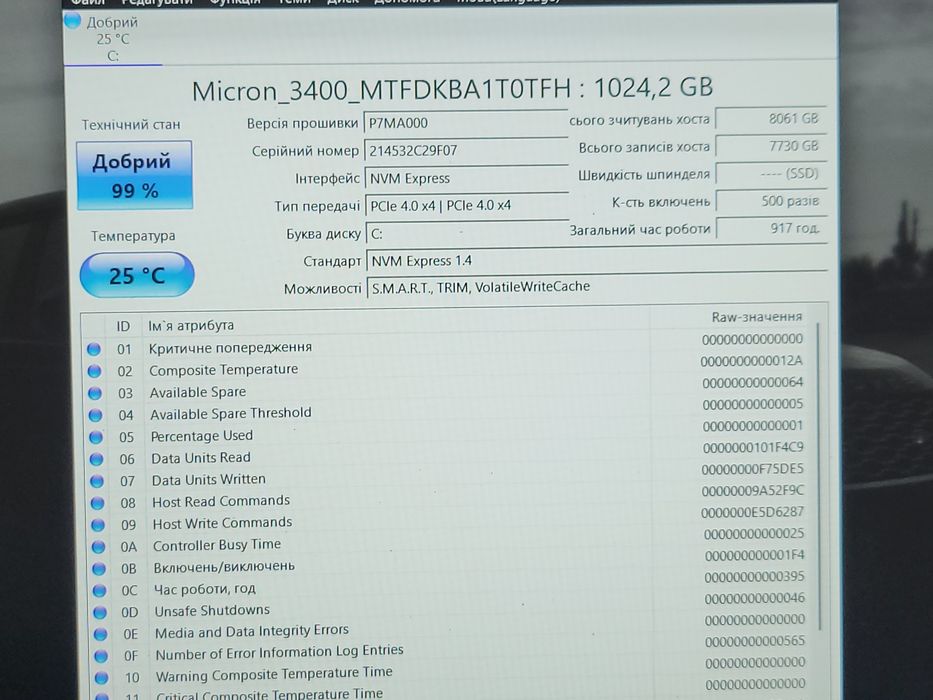Click the power-on count value 500 разів

(771, 201)
